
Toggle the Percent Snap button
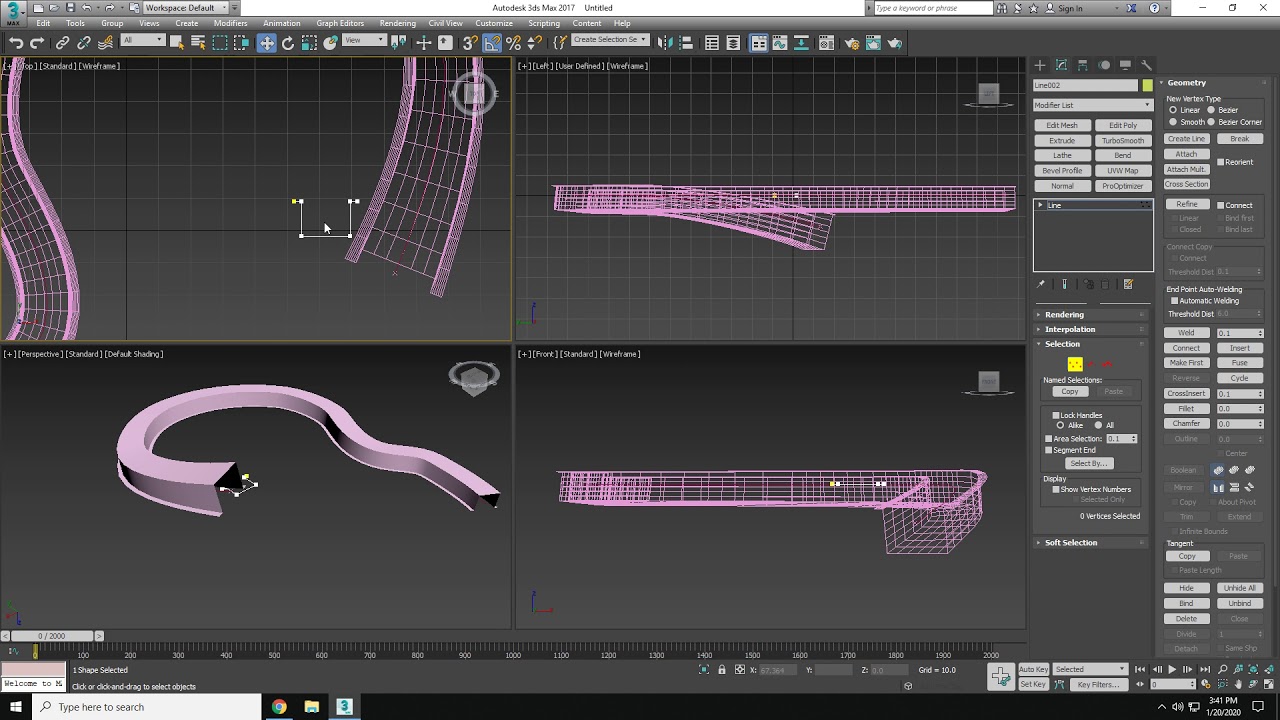point(514,43)
